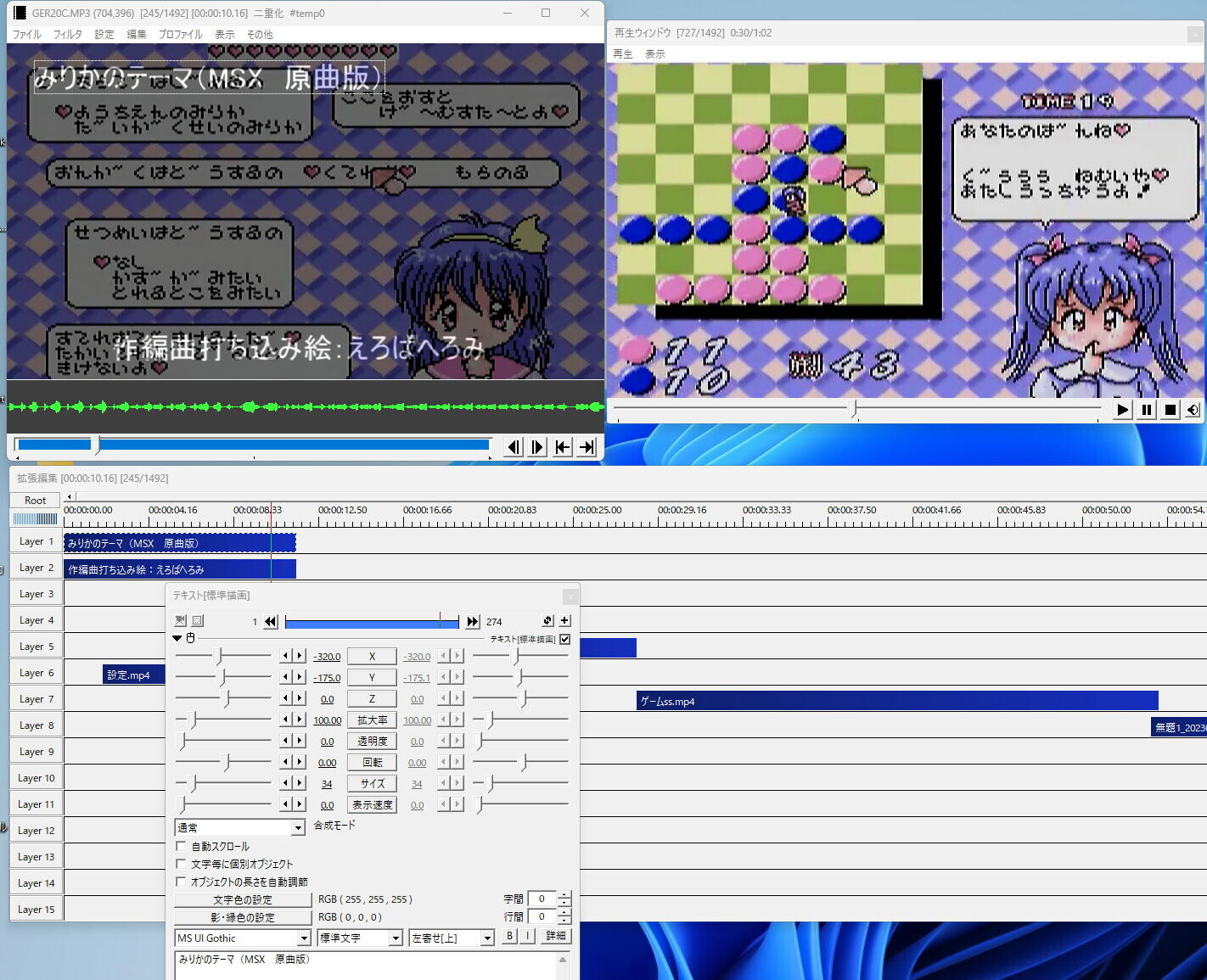Screen dimensions: 1207x980
Task: Open その他 menu in main window
Action: tap(260, 35)
